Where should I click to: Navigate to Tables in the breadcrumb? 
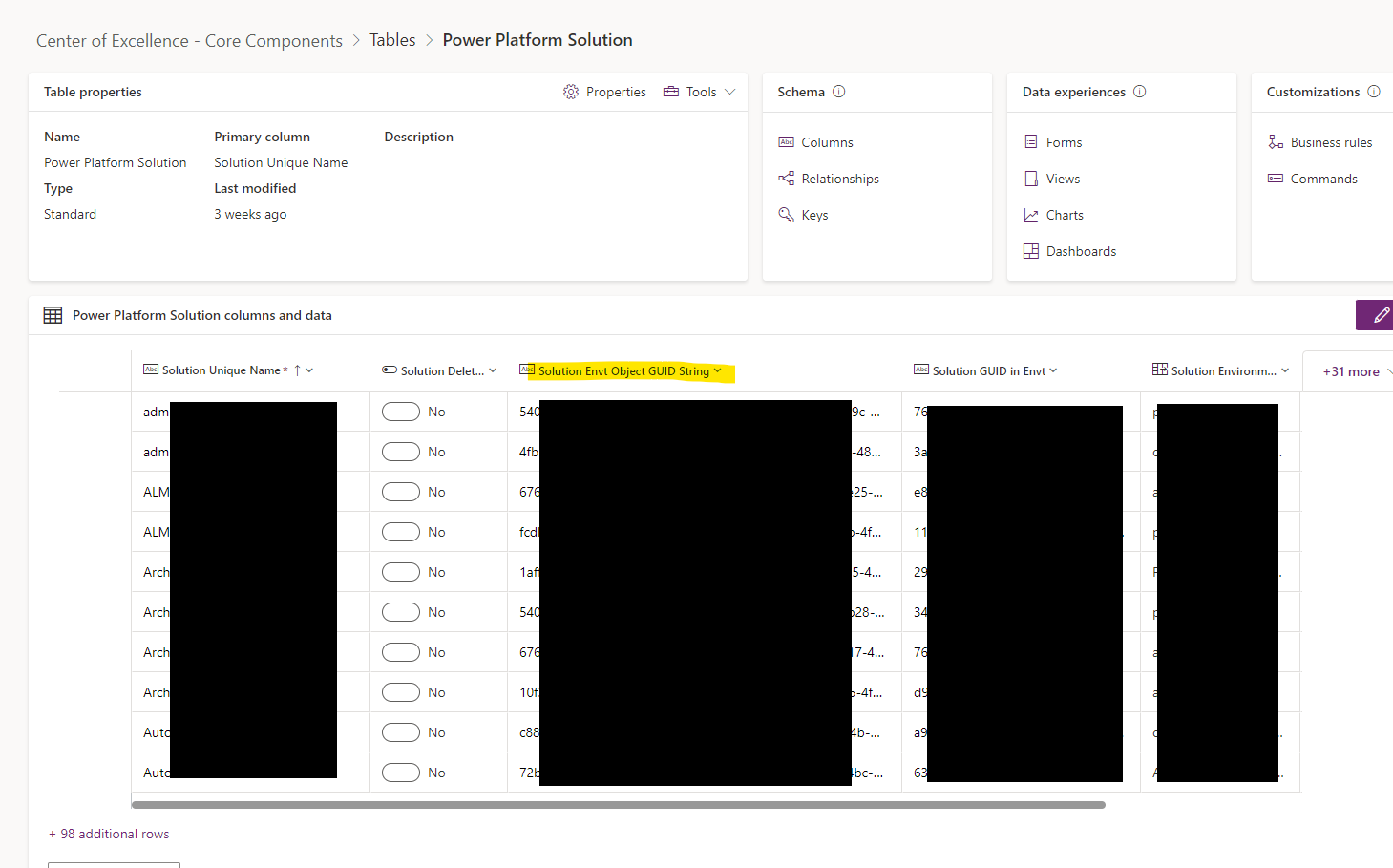click(392, 39)
